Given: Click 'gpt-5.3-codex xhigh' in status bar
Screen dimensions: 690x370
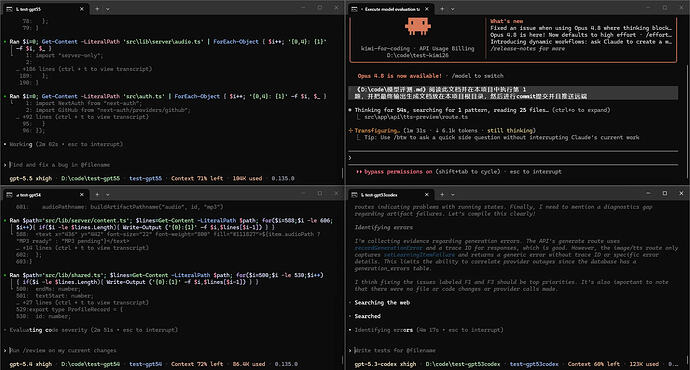Looking at the screenshot, I should click(385, 364).
